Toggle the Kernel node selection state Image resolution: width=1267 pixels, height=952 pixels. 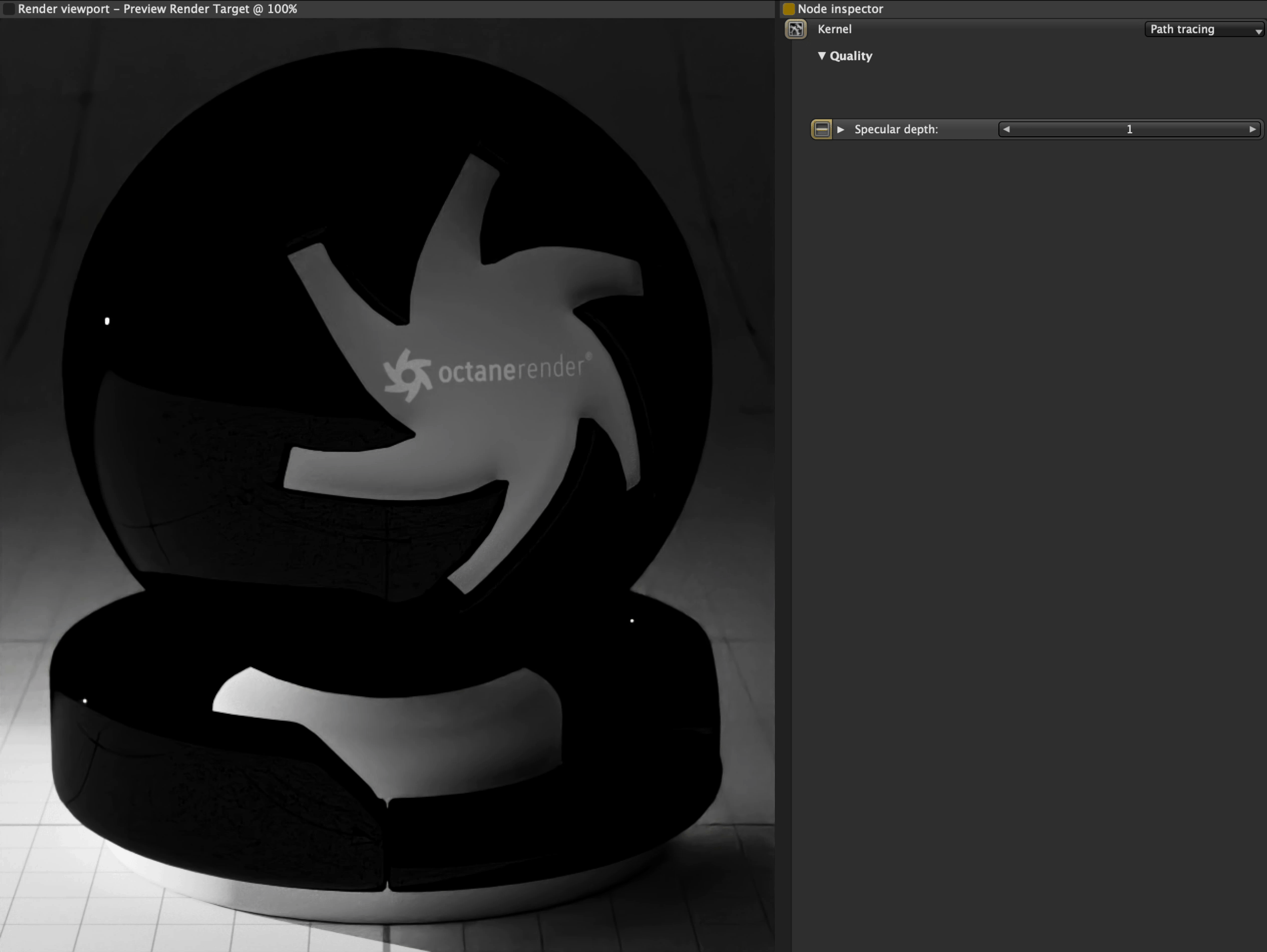tap(796, 29)
